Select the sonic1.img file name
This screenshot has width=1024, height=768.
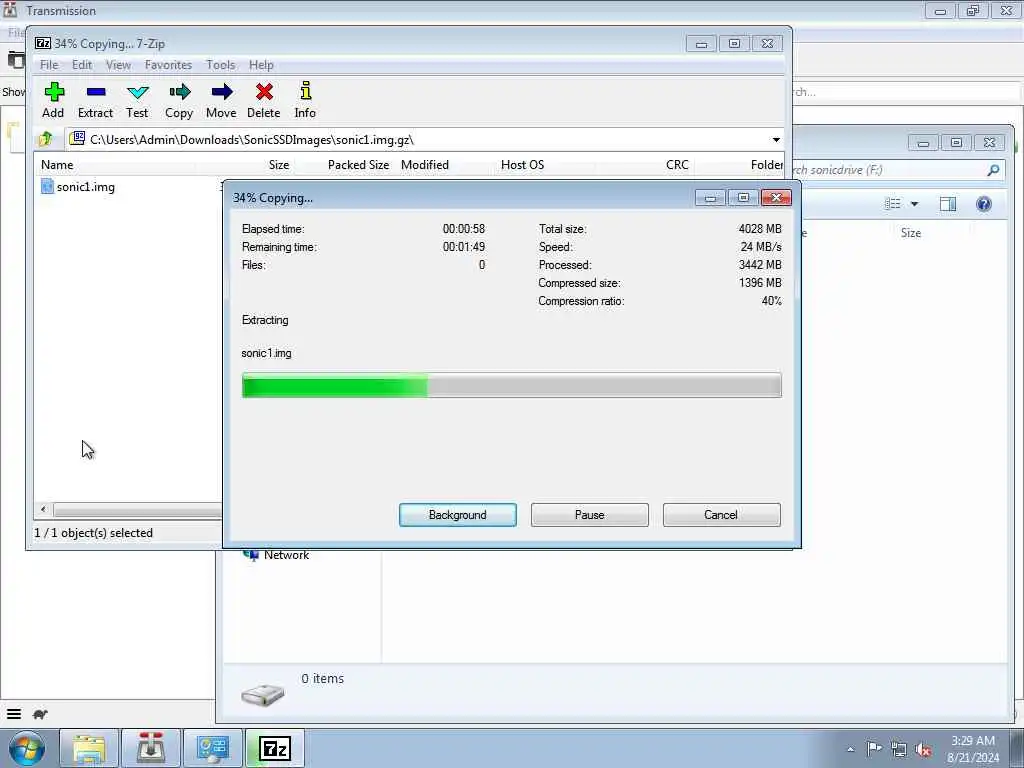point(86,187)
